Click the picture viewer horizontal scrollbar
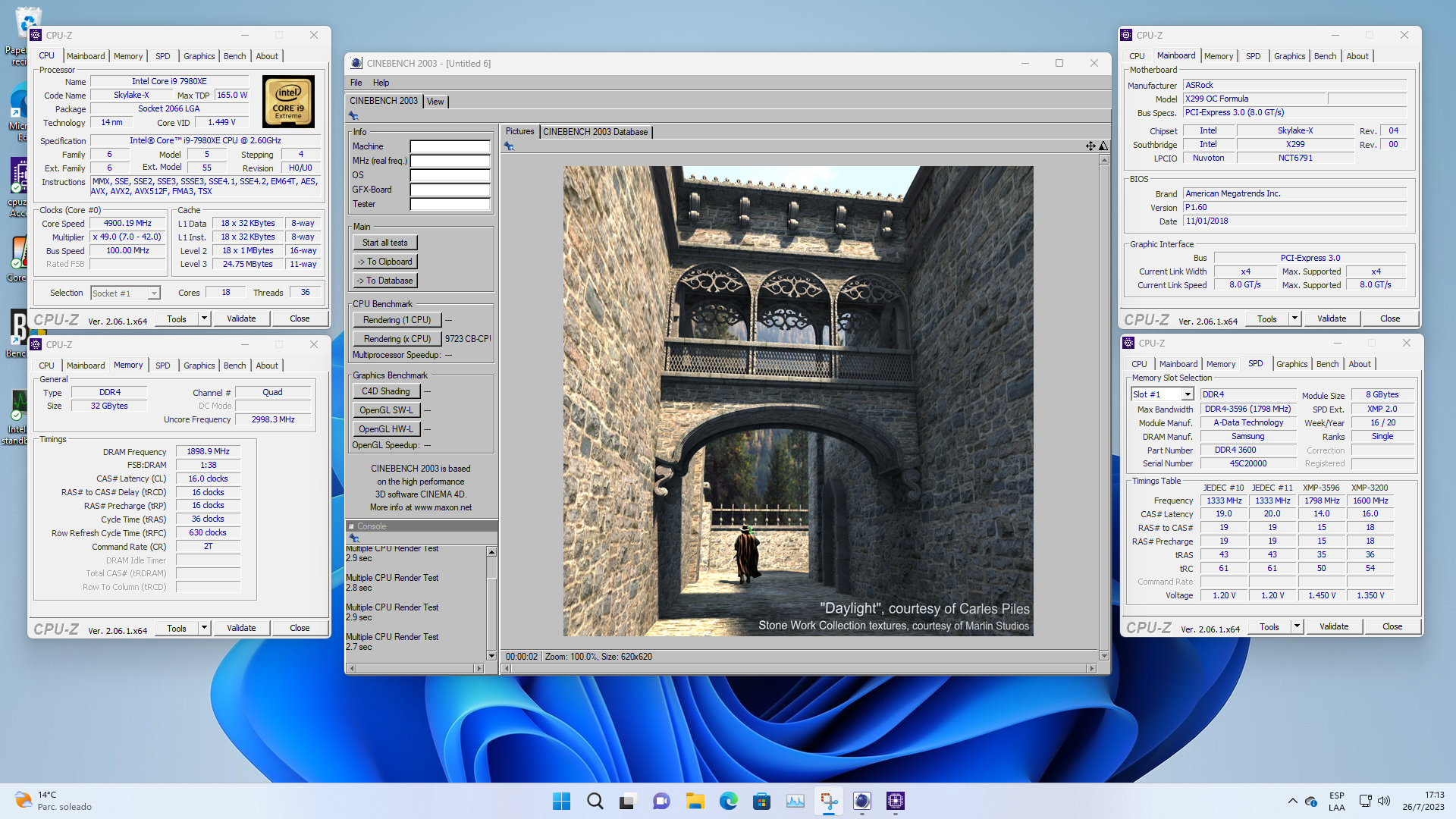1456x819 pixels. coord(799,668)
